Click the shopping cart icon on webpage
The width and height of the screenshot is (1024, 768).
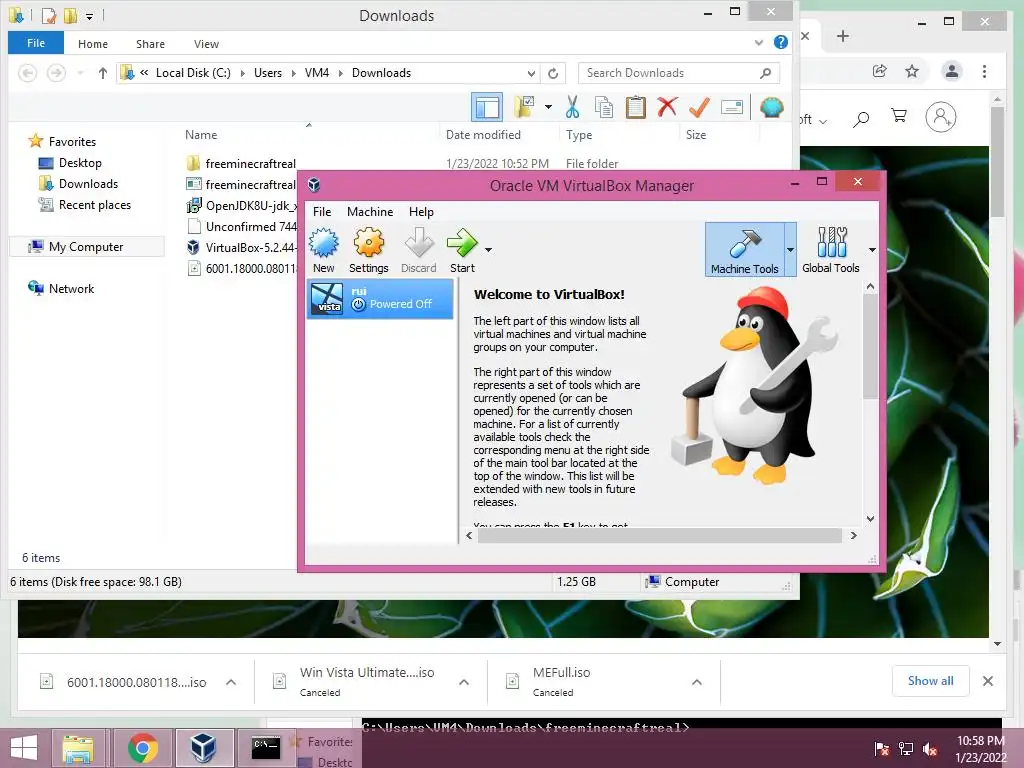[x=899, y=116]
